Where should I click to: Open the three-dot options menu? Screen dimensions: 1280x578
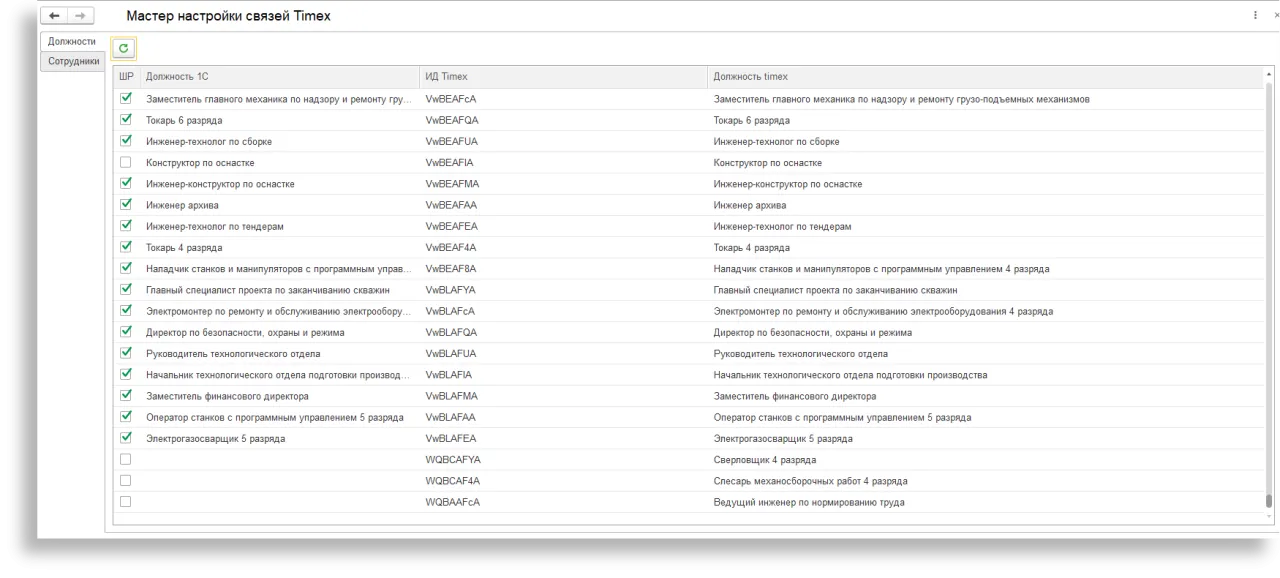pos(1255,16)
